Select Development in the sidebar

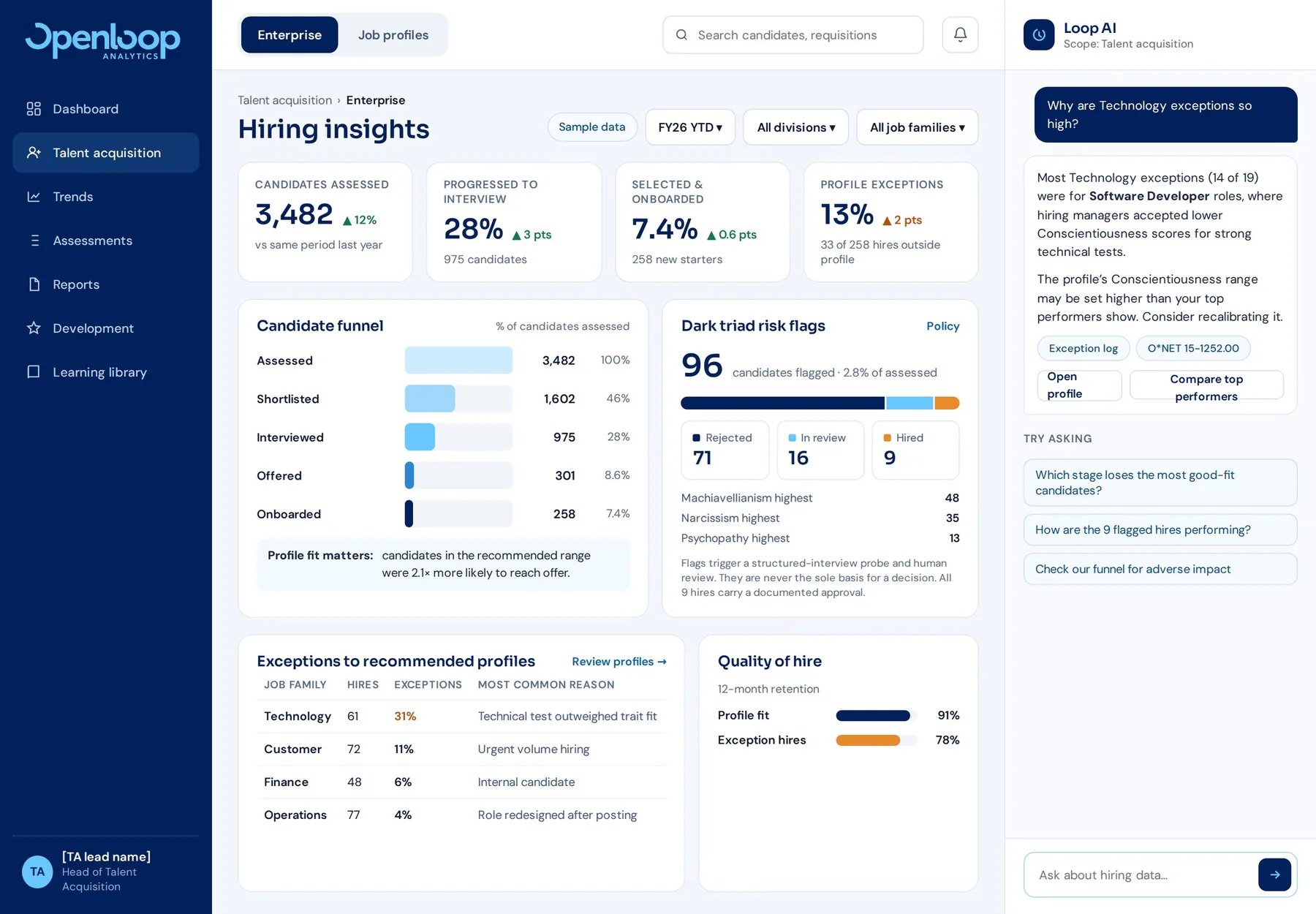tap(106, 328)
